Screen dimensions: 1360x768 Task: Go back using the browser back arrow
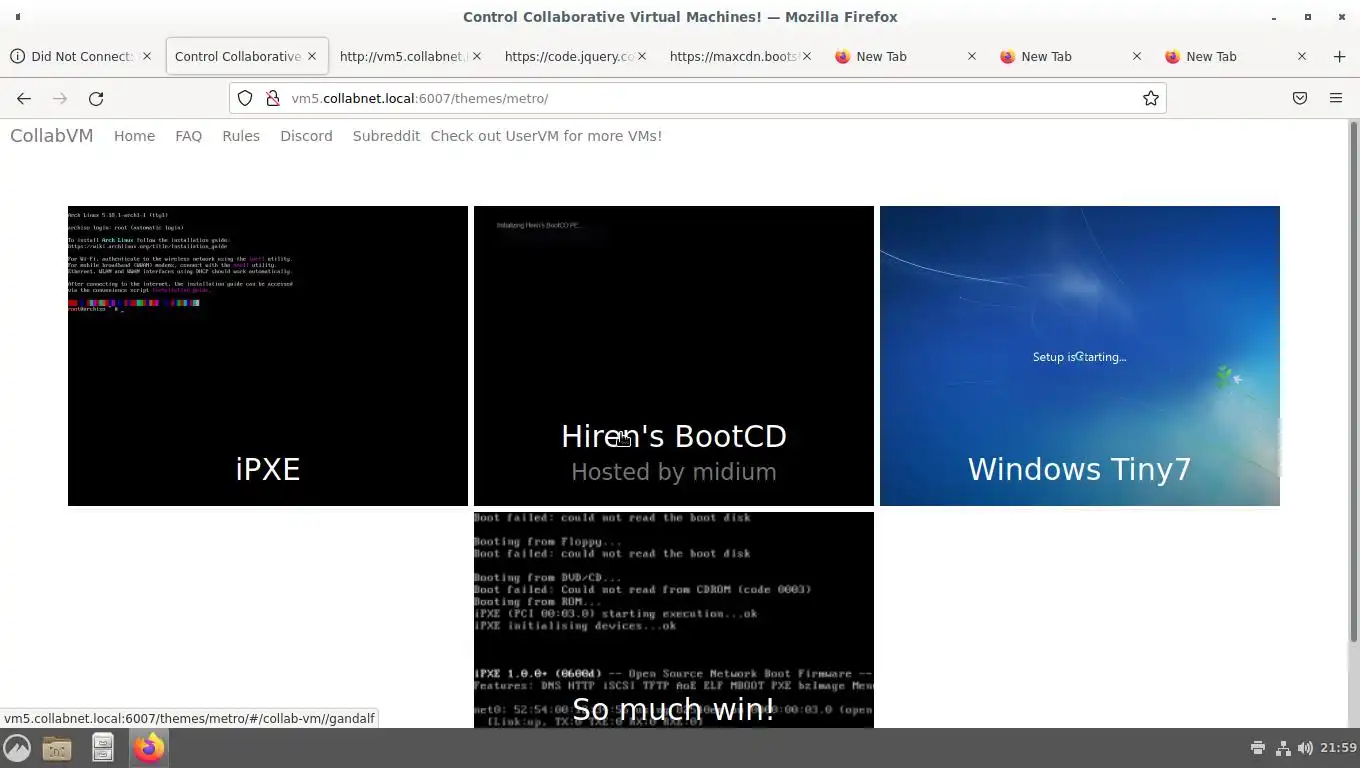click(x=24, y=98)
